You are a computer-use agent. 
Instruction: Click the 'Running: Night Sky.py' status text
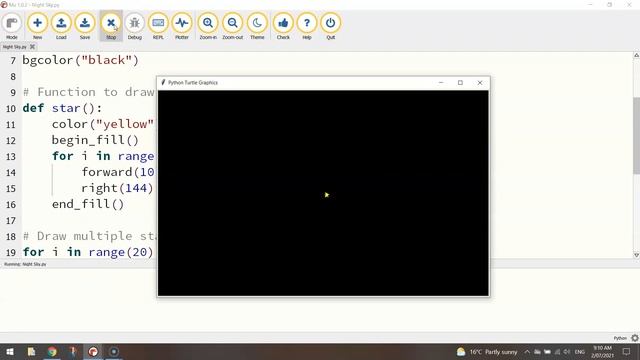click(x=25, y=264)
